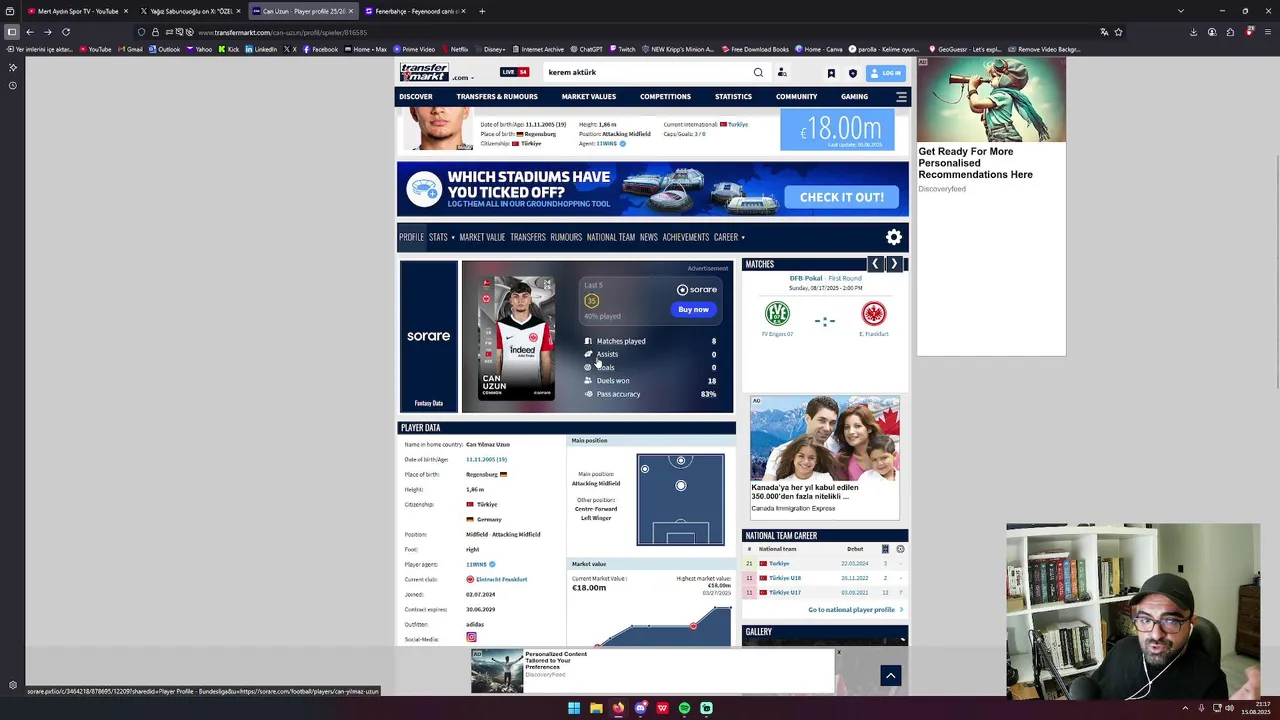The width and height of the screenshot is (1280, 720).
Task: Click date of birth 11.11.2005 link
Action: (x=486, y=459)
